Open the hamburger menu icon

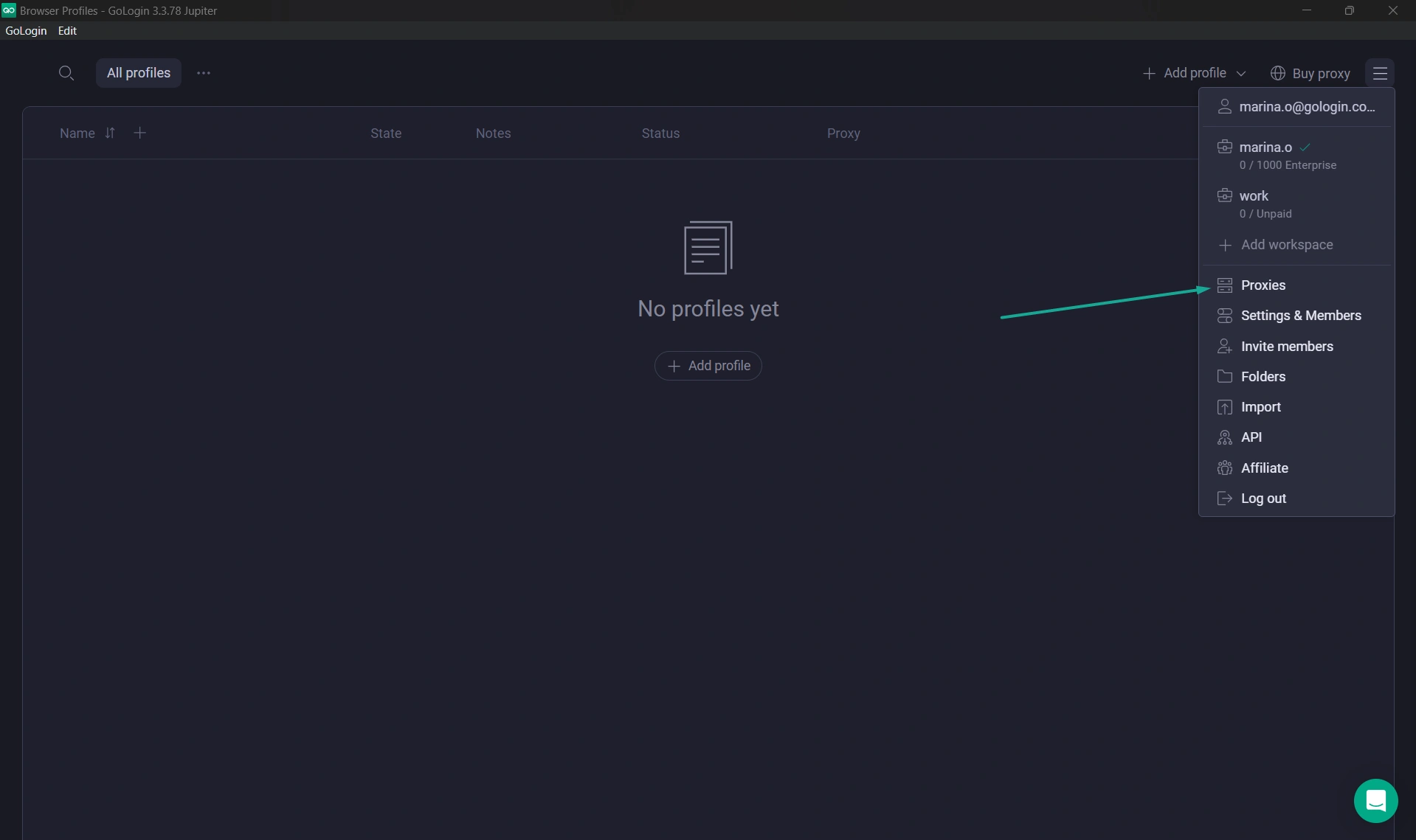click(x=1379, y=73)
